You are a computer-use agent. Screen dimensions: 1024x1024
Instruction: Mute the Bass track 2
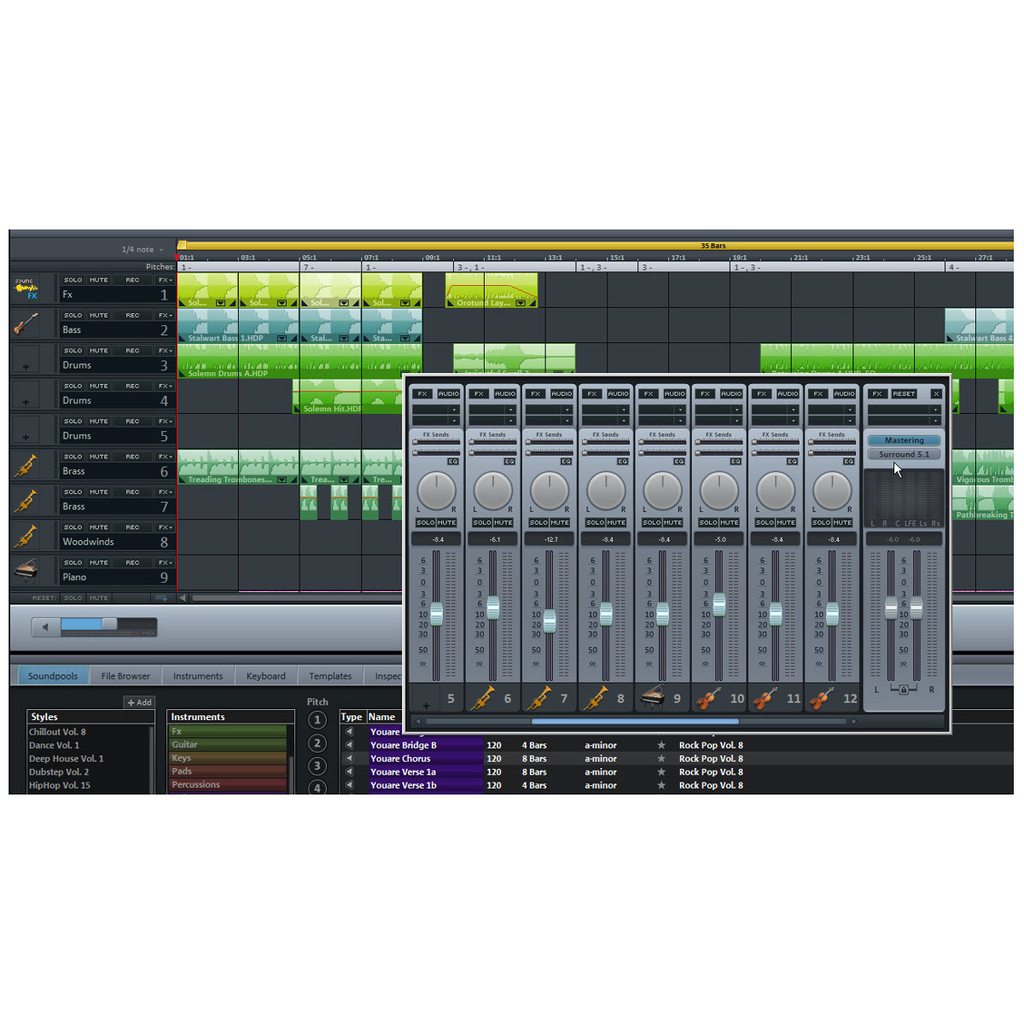[99, 315]
